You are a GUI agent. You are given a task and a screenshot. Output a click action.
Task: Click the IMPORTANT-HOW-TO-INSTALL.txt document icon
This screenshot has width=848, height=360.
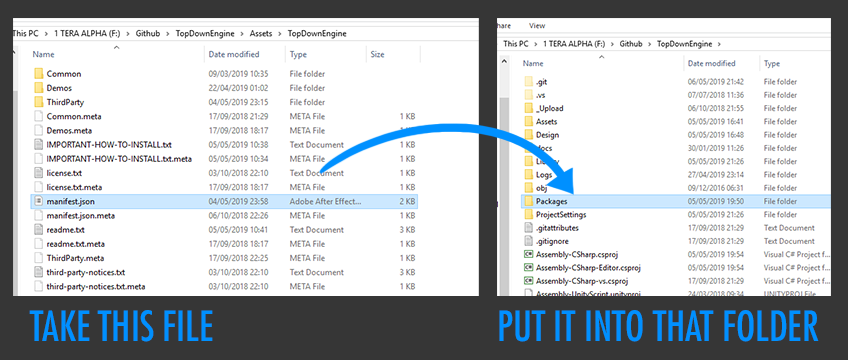(x=38, y=145)
